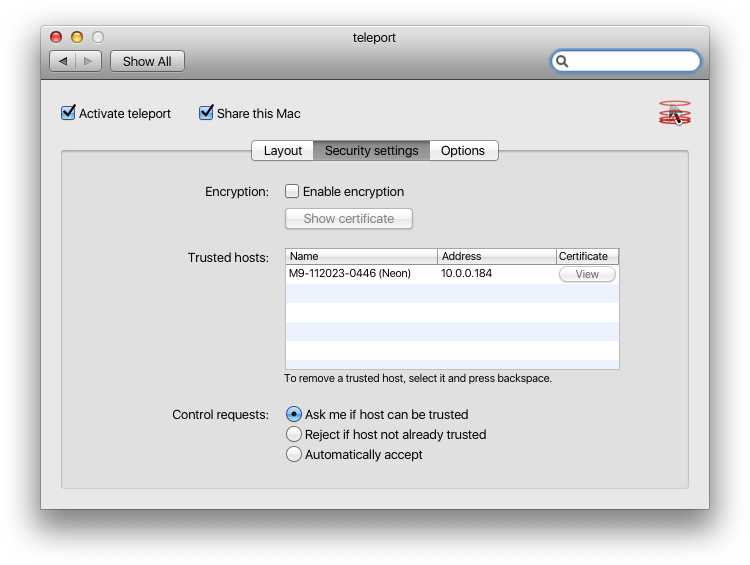The height and width of the screenshot is (565, 750).
Task: Click the forward navigation arrow
Action: pos(89,61)
